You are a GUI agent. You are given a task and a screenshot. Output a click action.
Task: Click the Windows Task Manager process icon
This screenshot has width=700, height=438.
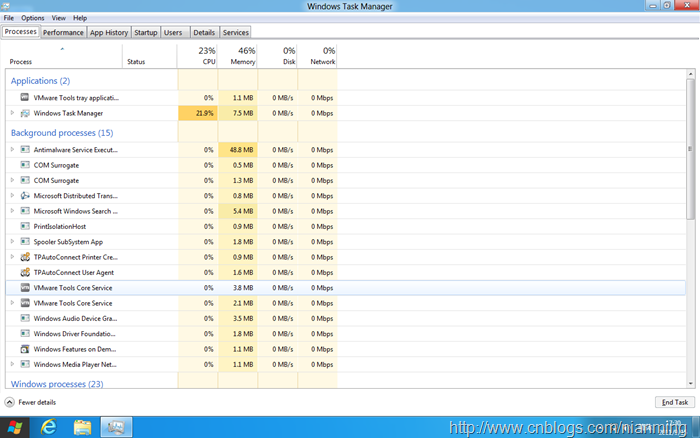click(25, 113)
